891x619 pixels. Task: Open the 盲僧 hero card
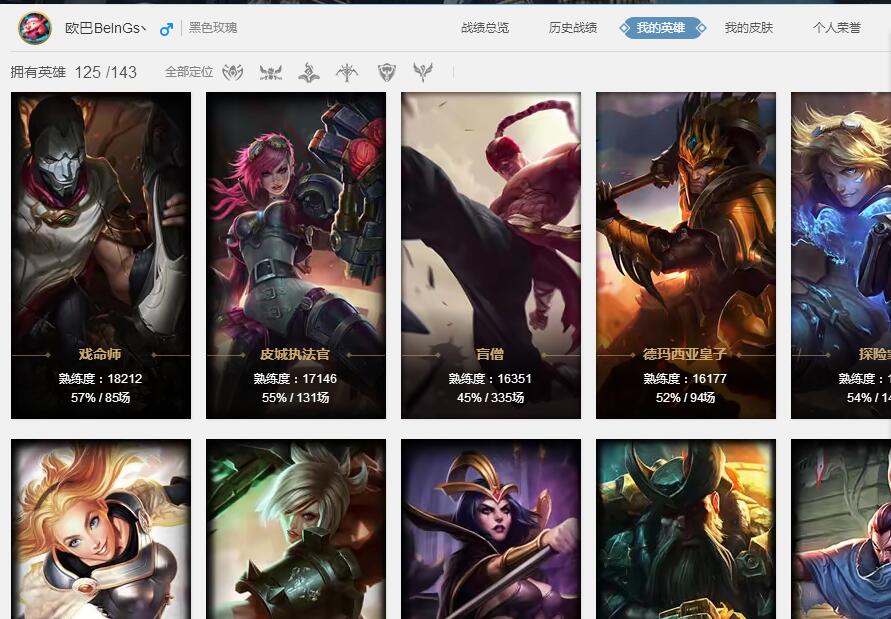point(491,255)
